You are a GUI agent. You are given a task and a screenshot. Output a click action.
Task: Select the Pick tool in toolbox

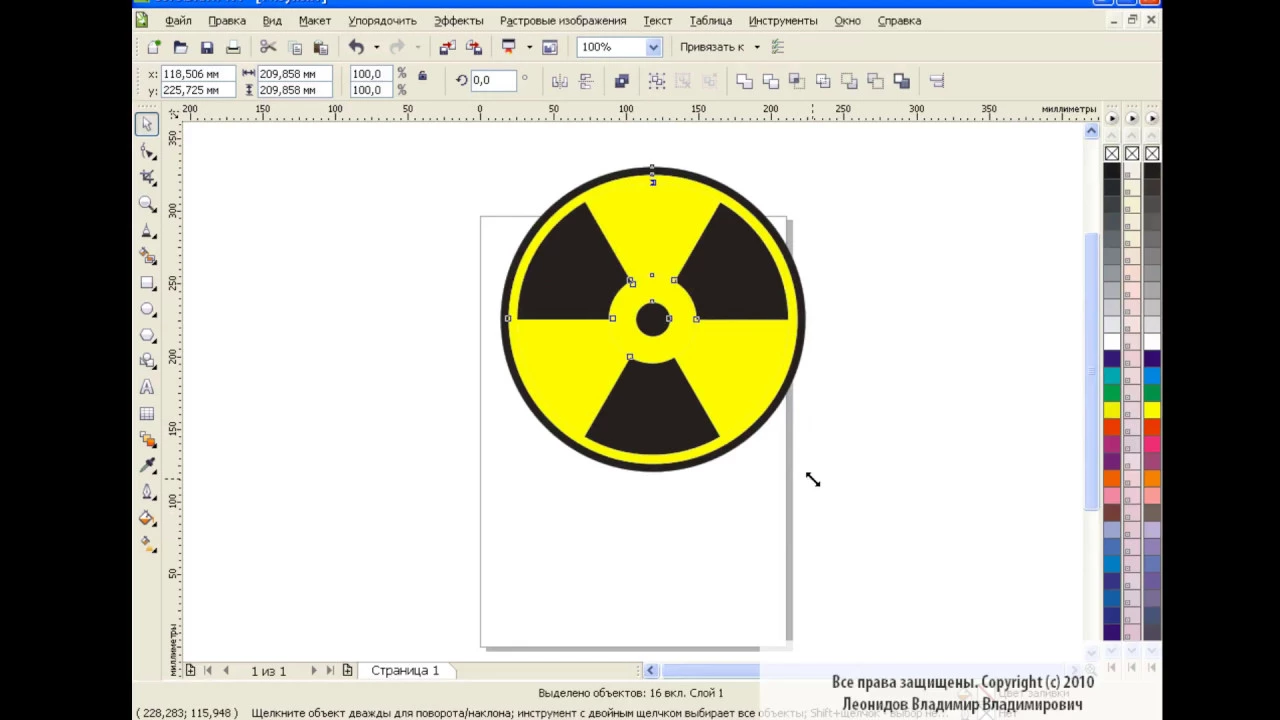tap(147, 124)
